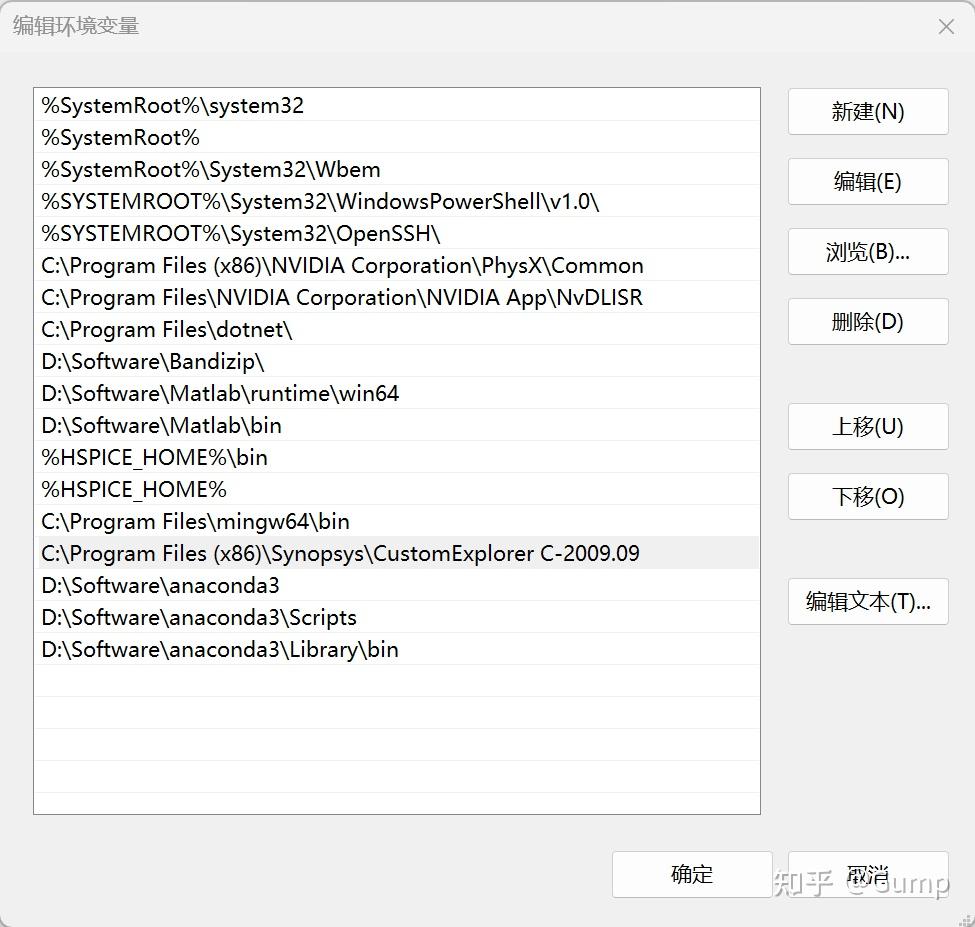Move entry down with 下移(O)
Viewport: 975px width, 927px height.
tap(868, 497)
